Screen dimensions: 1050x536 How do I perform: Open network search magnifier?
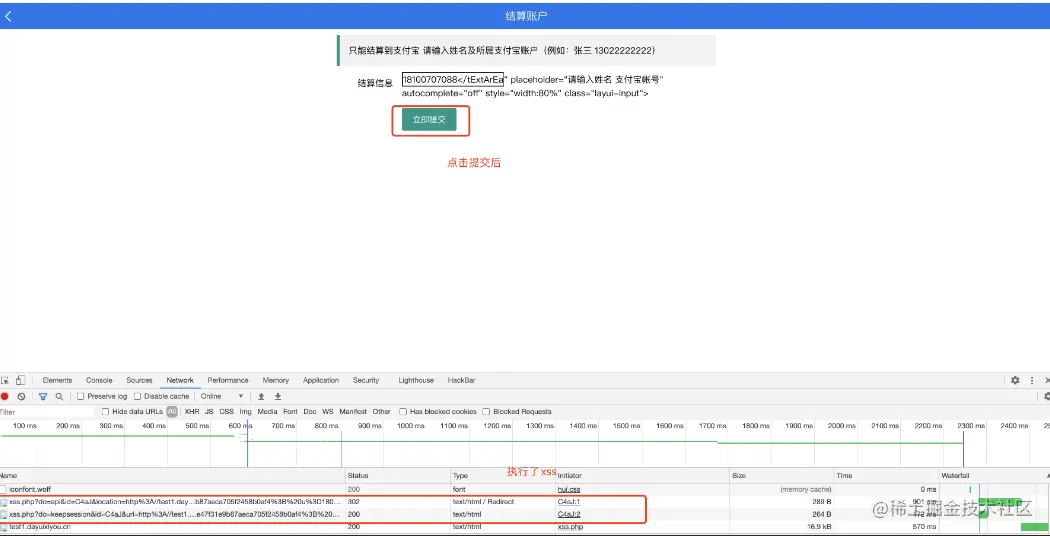tap(59, 396)
